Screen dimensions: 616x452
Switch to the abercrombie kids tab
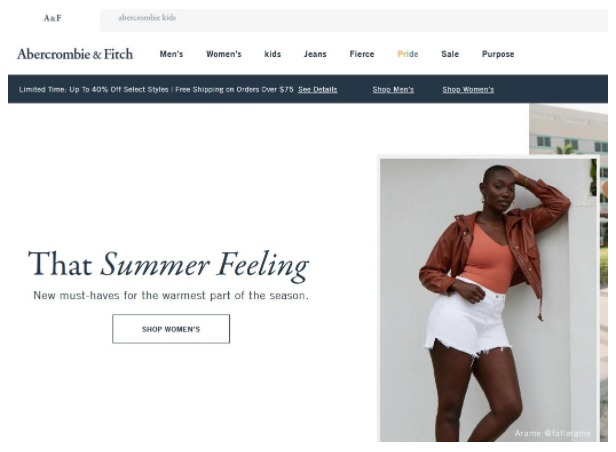pos(147,18)
